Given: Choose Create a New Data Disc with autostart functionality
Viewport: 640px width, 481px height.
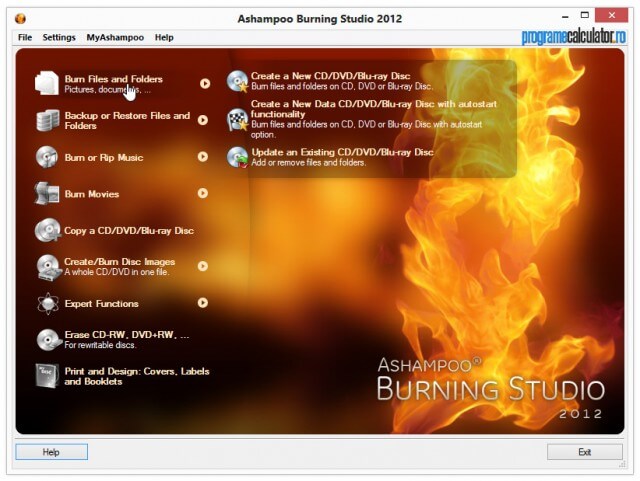Looking at the screenshot, I should (x=374, y=109).
